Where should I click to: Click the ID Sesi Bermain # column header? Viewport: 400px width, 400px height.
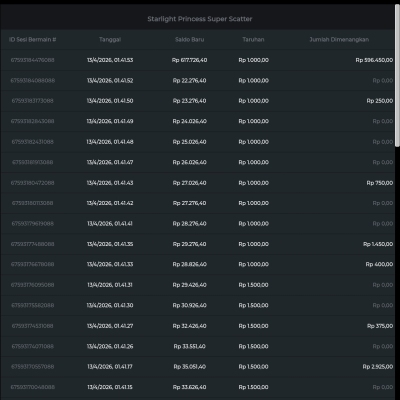coord(32,40)
